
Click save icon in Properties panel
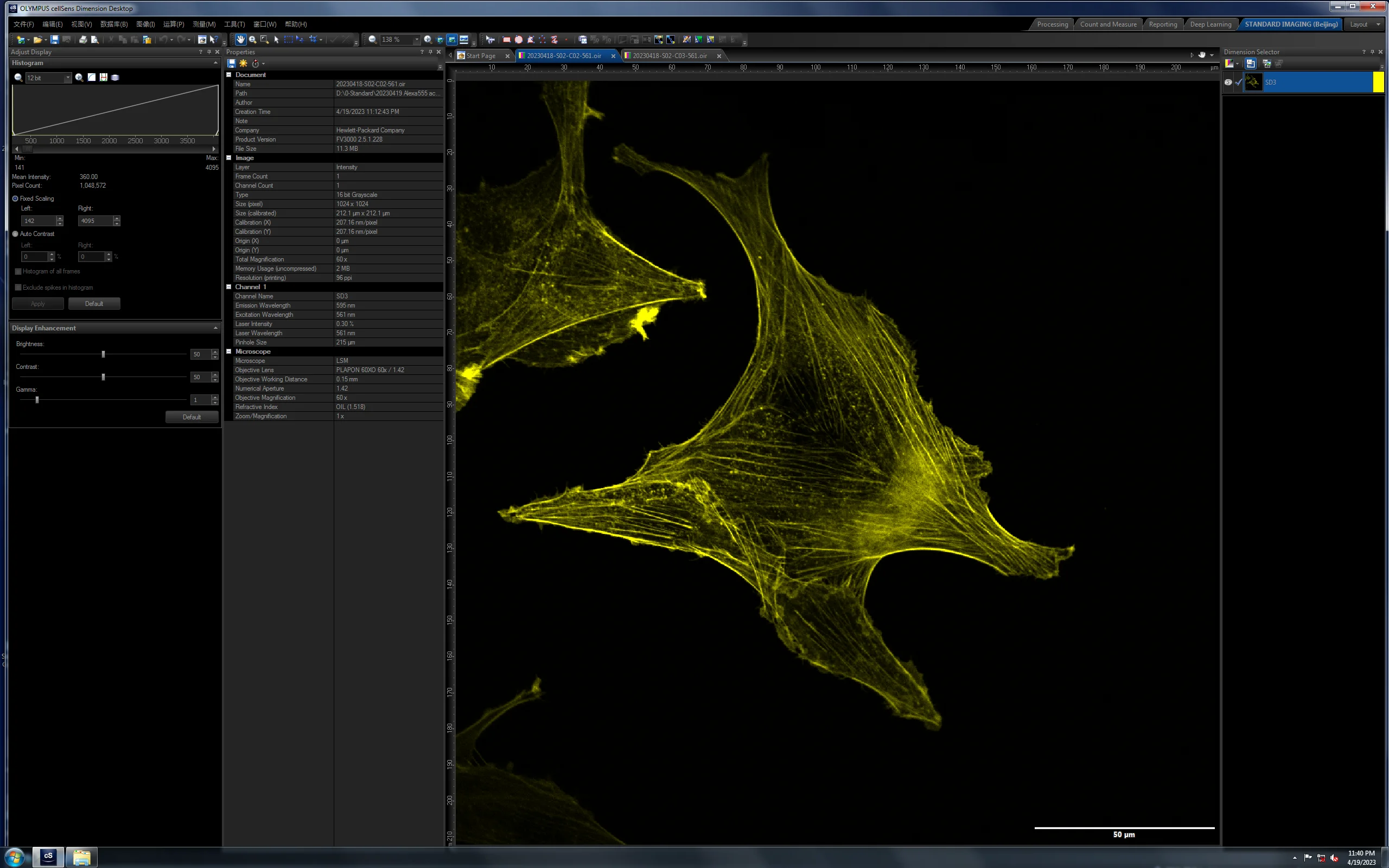point(231,63)
